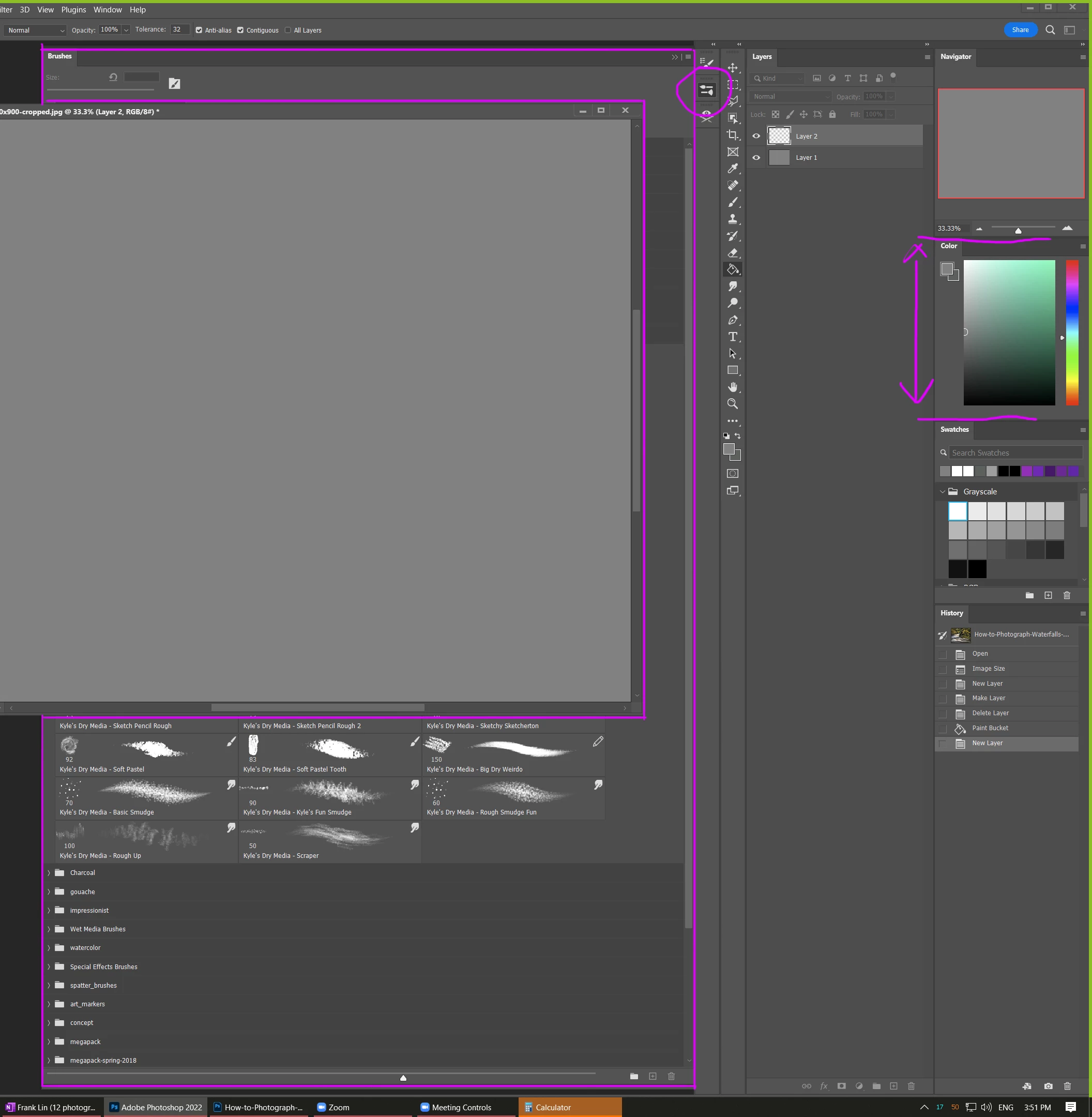Select the Zoom tool in toolbar
This screenshot has height=1117, width=1092.
733,404
